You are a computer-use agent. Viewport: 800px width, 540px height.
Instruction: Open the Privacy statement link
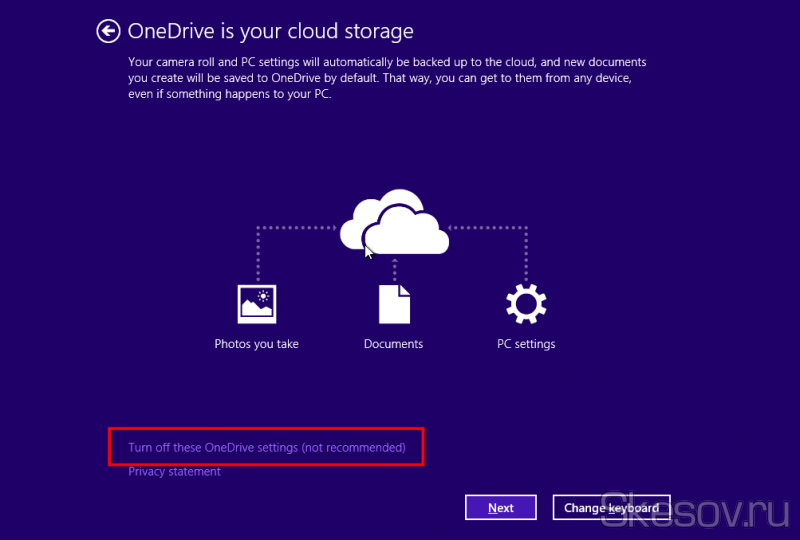click(x=174, y=471)
